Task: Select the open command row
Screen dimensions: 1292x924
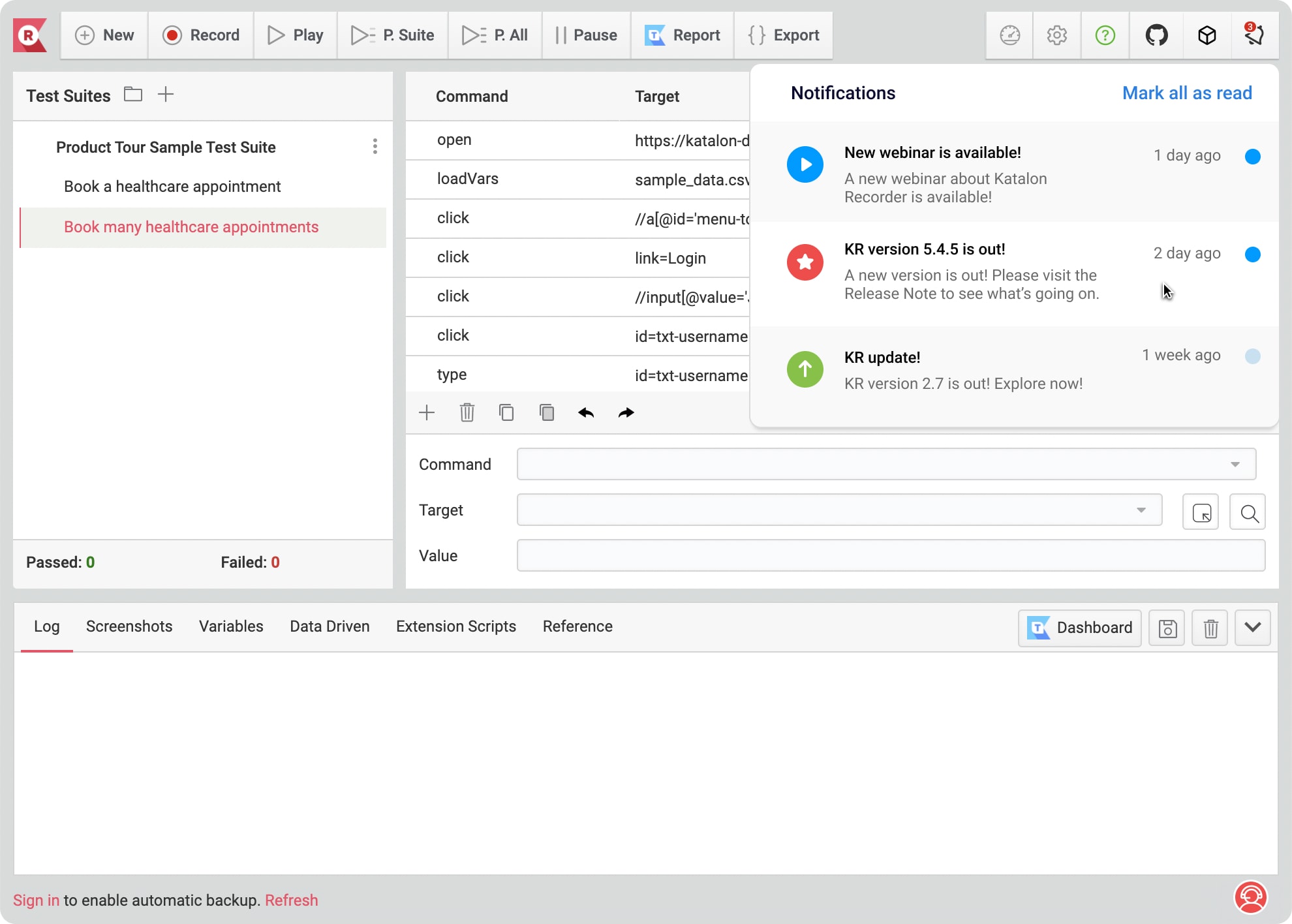Action: coord(577,140)
